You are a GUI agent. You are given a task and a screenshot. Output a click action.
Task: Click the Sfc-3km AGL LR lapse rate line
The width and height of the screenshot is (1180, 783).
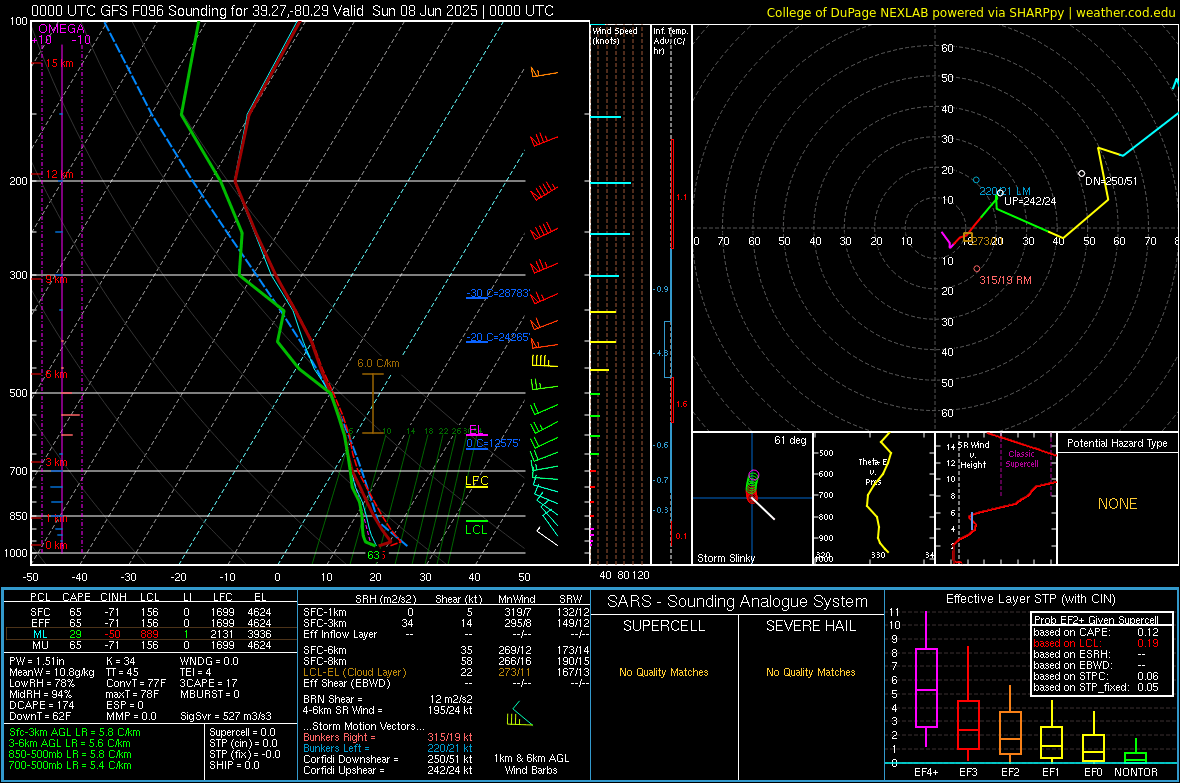[x=75, y=732]
